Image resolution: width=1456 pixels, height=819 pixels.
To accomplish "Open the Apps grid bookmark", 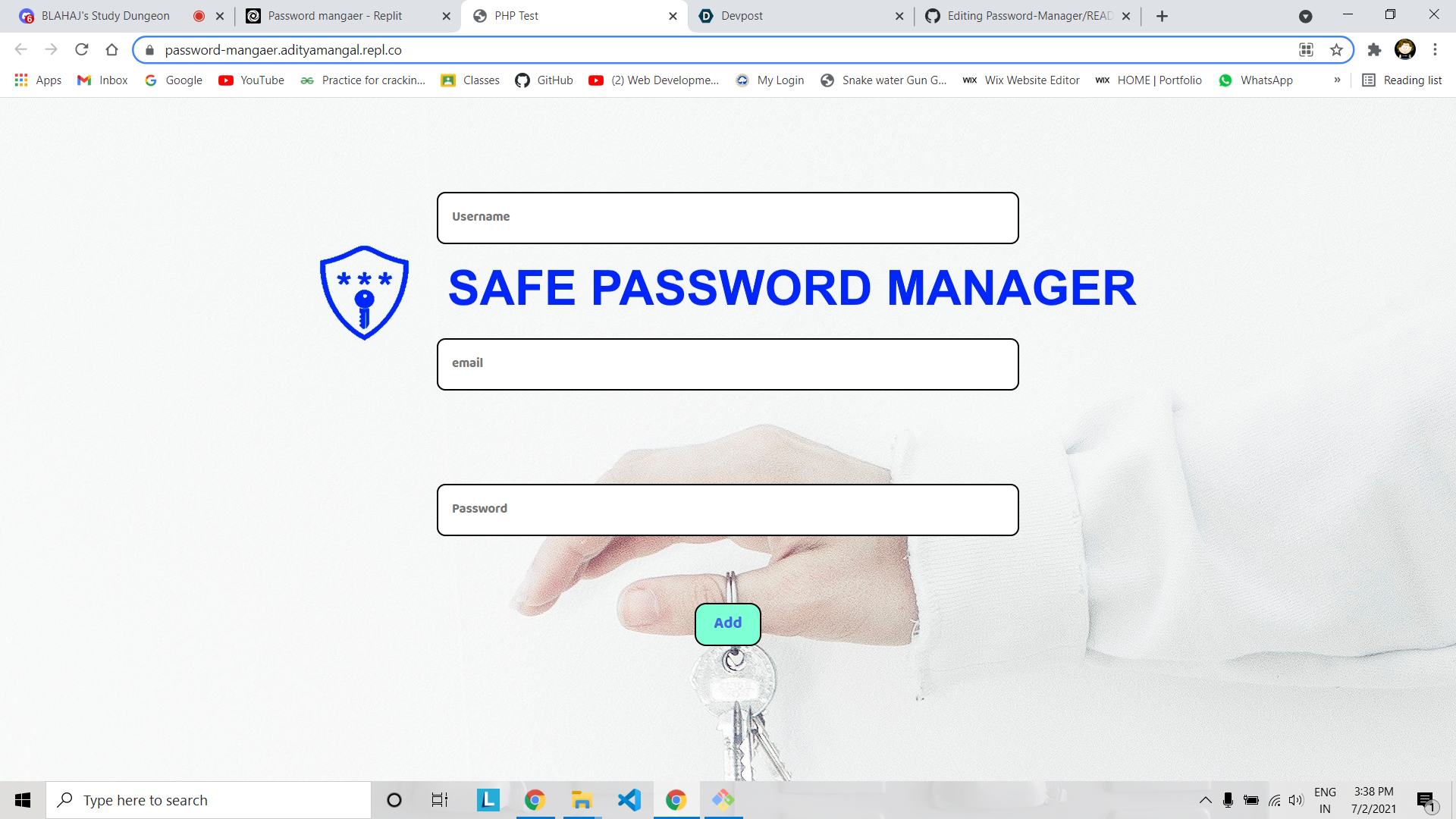I will click(x=38, y=80).
